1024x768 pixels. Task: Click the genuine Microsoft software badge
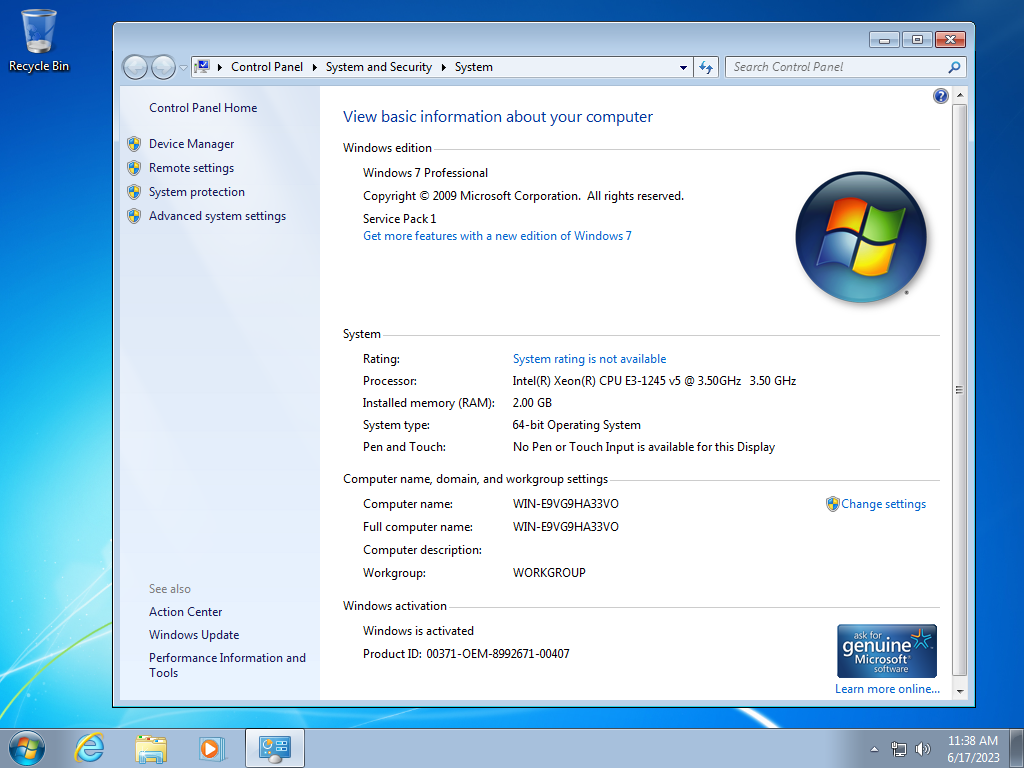(x=887, y=651)
